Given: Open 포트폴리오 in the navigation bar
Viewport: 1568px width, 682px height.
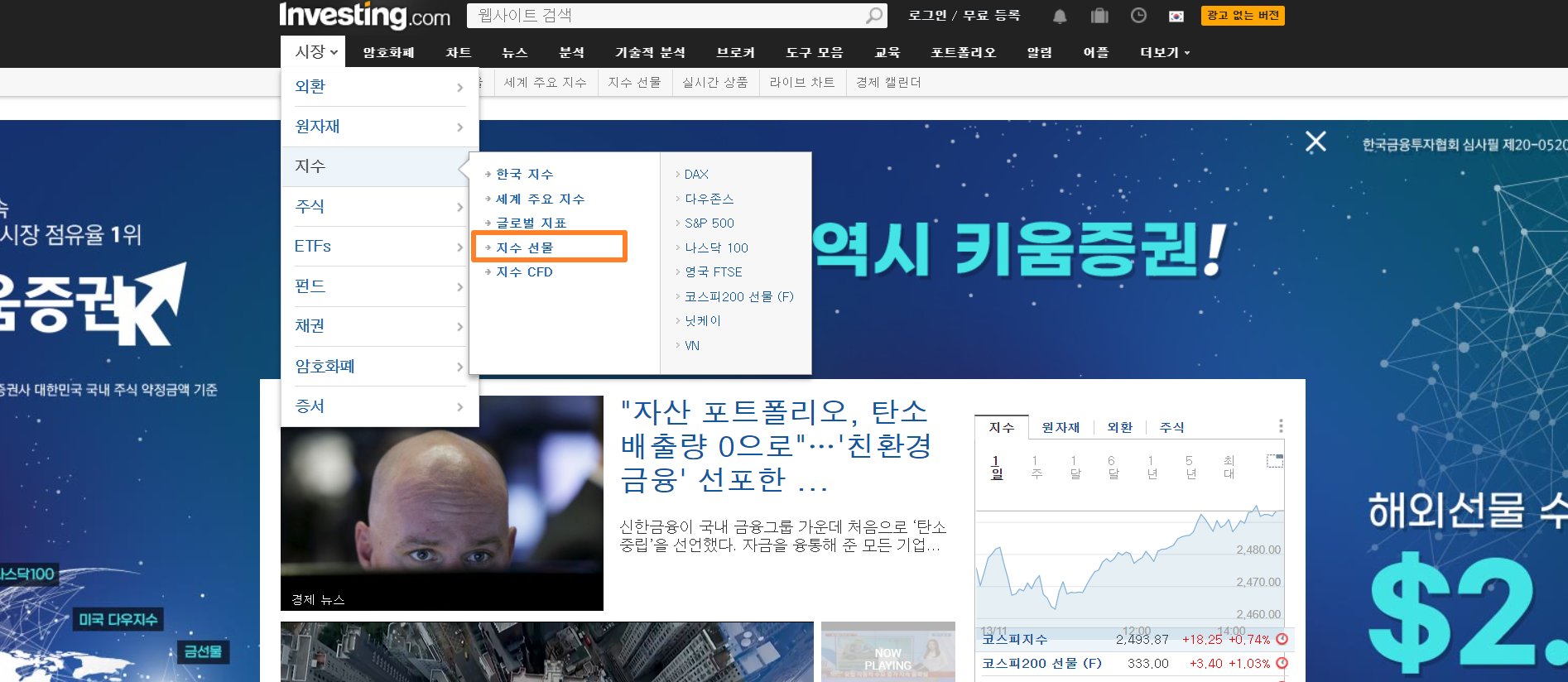Looking at the screenshot, I should point(963,52).
